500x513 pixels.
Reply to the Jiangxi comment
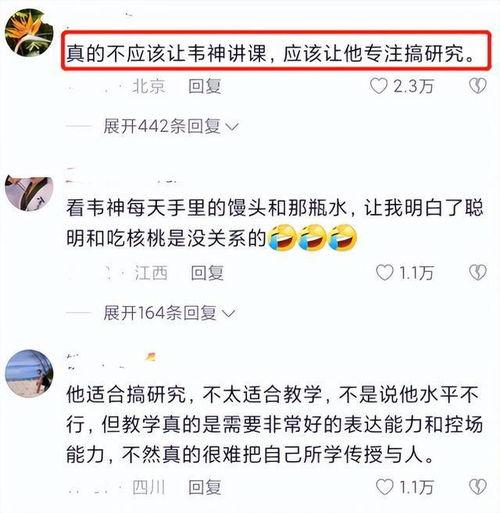tap(207, 273)
